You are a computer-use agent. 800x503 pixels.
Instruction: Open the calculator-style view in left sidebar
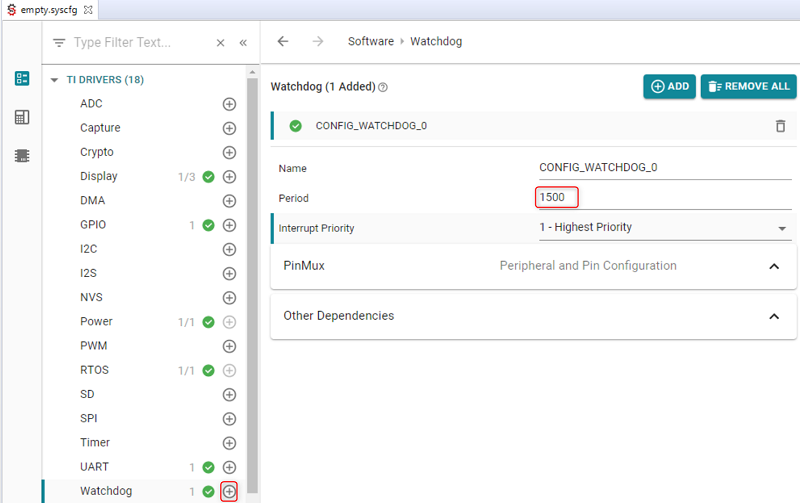[x=22, y=117]
